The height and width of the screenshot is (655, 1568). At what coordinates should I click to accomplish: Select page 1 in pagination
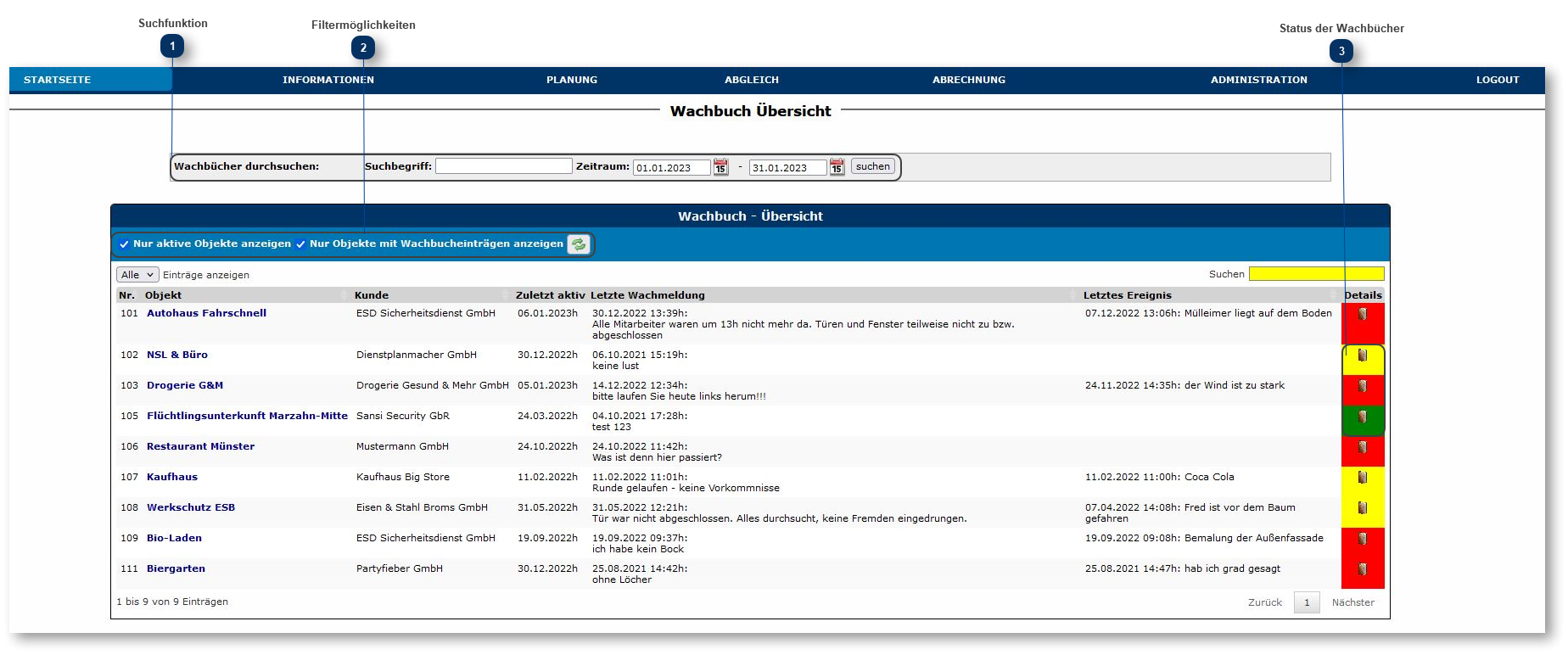click(x=1307, y=602)
